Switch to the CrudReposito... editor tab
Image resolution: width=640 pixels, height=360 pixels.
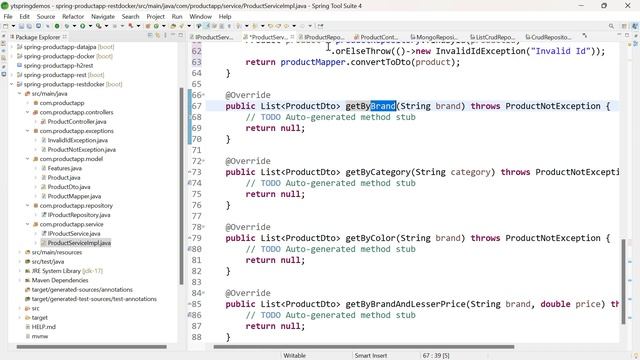coord(548,37)
